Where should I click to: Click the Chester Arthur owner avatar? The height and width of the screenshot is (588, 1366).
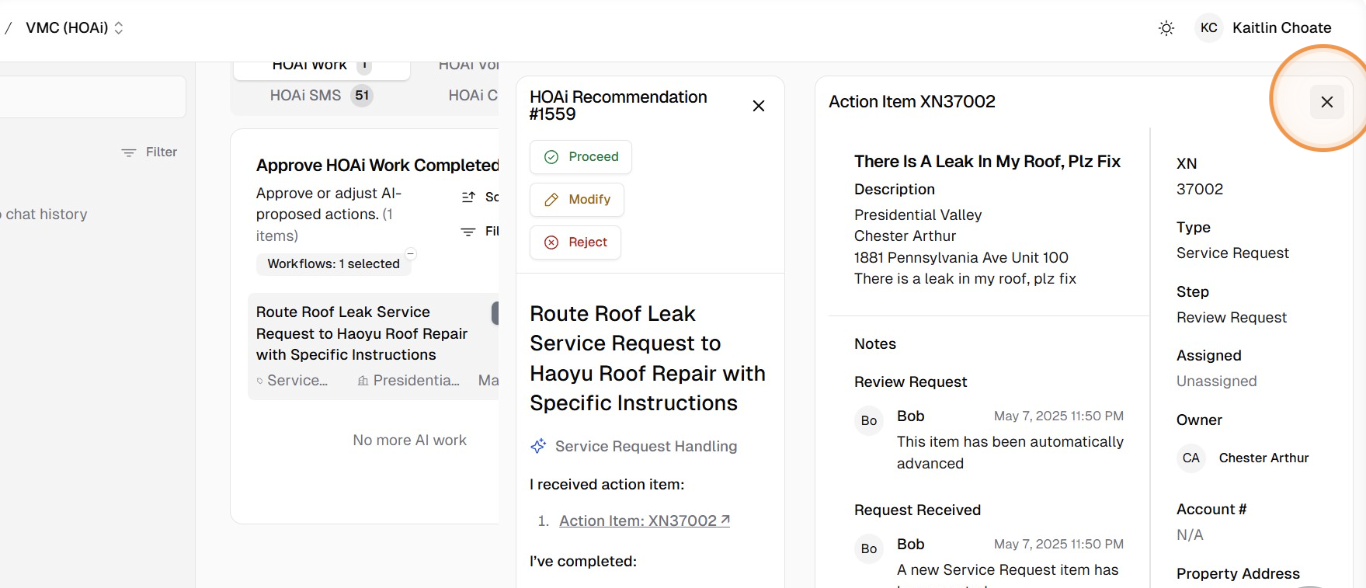(x=1190, y=458)
